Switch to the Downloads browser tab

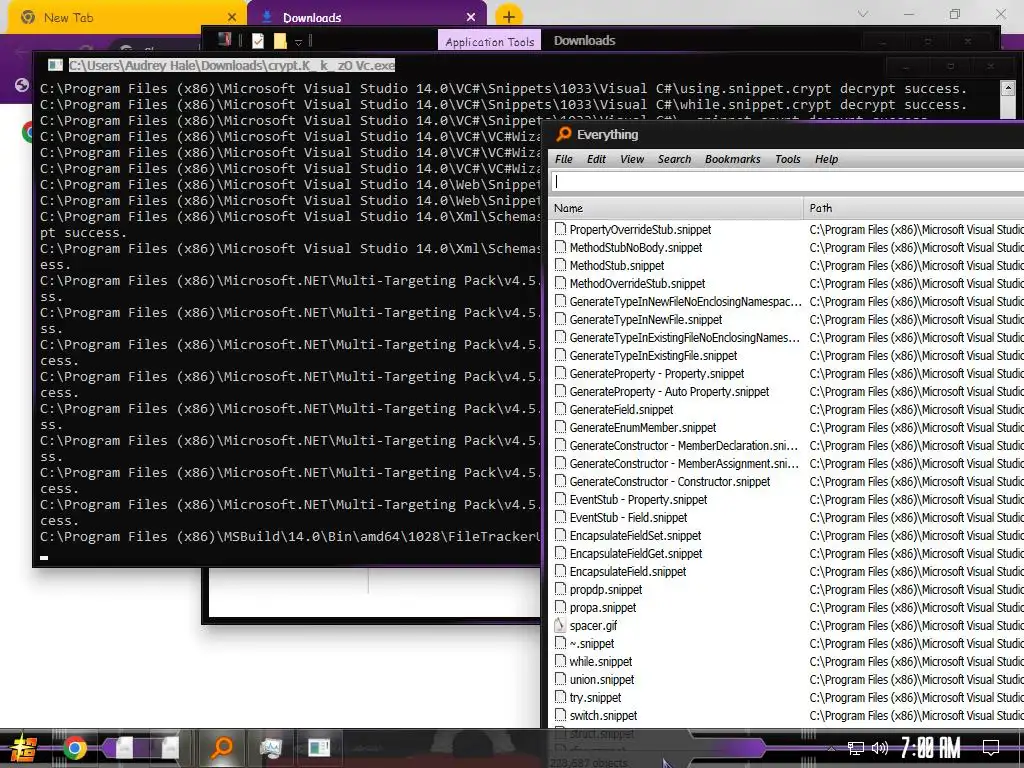point(366,18)
